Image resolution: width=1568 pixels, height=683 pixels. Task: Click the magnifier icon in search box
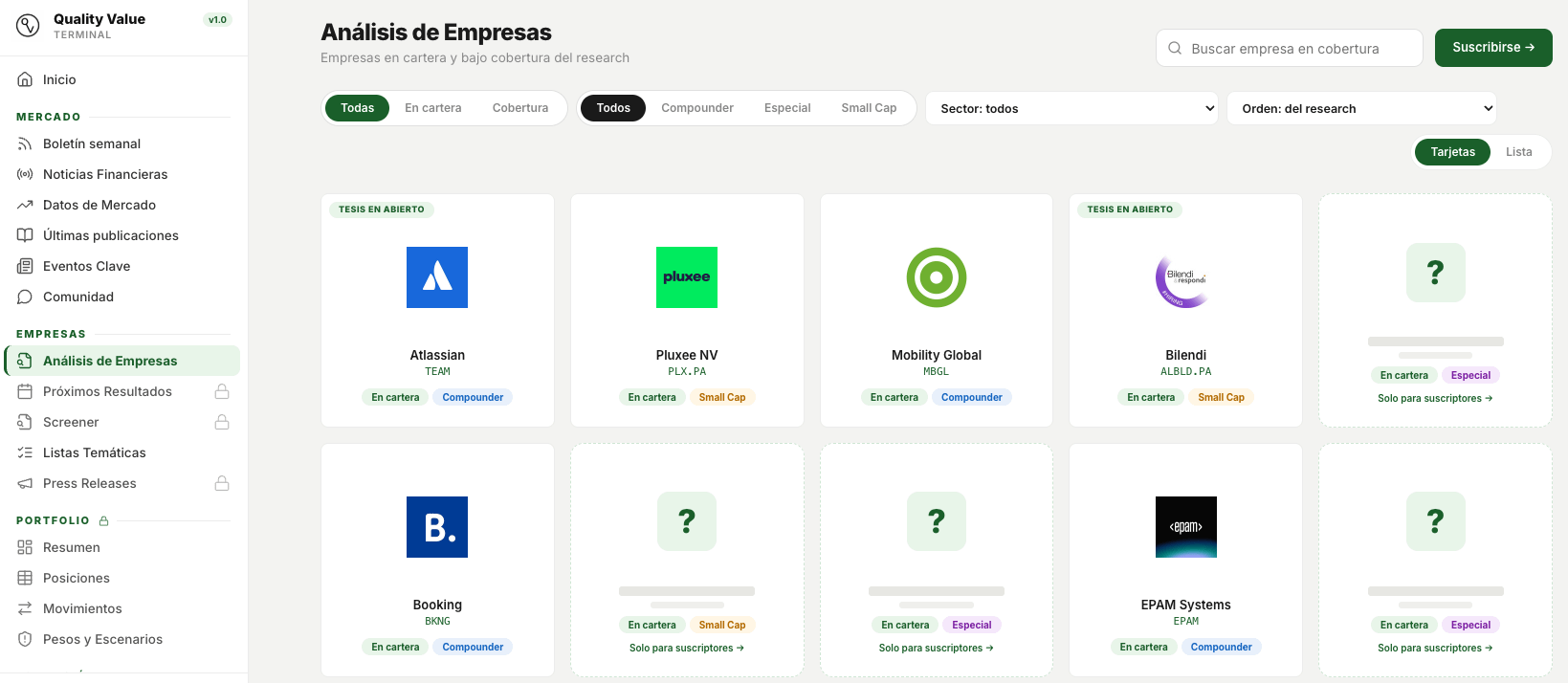[x=1175, y=48]
